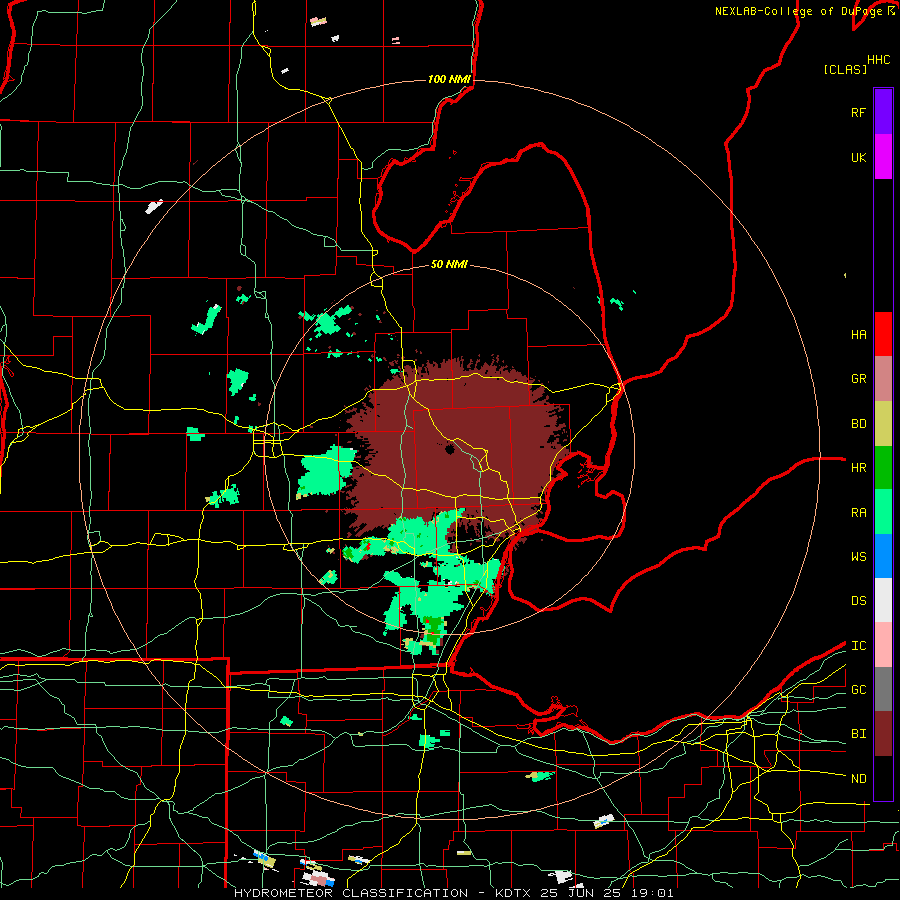Screen dimensions: 900x900
Task: Click the BD yellow legend swatch
Action: point(883,424)
